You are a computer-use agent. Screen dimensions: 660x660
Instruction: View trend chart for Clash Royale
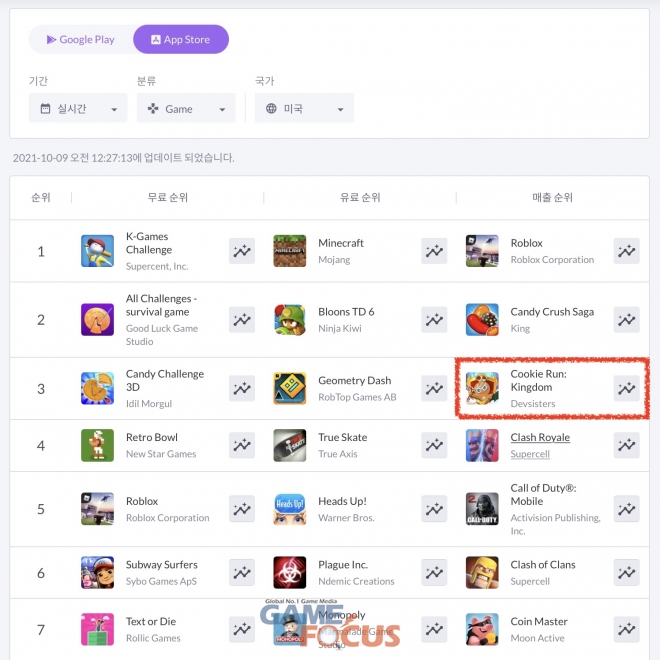626,445
